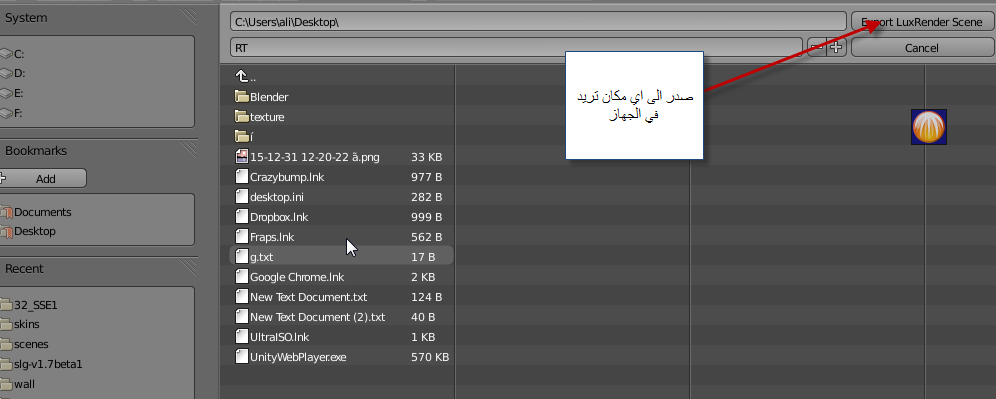
Task: Click the Cancel button
Action: pos(921,48)
